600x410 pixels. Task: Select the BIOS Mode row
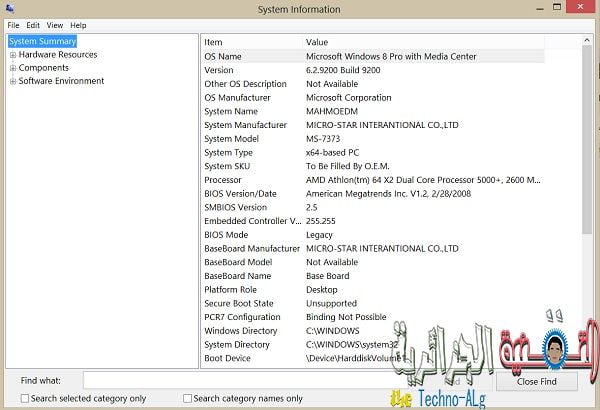pos(373,235)
